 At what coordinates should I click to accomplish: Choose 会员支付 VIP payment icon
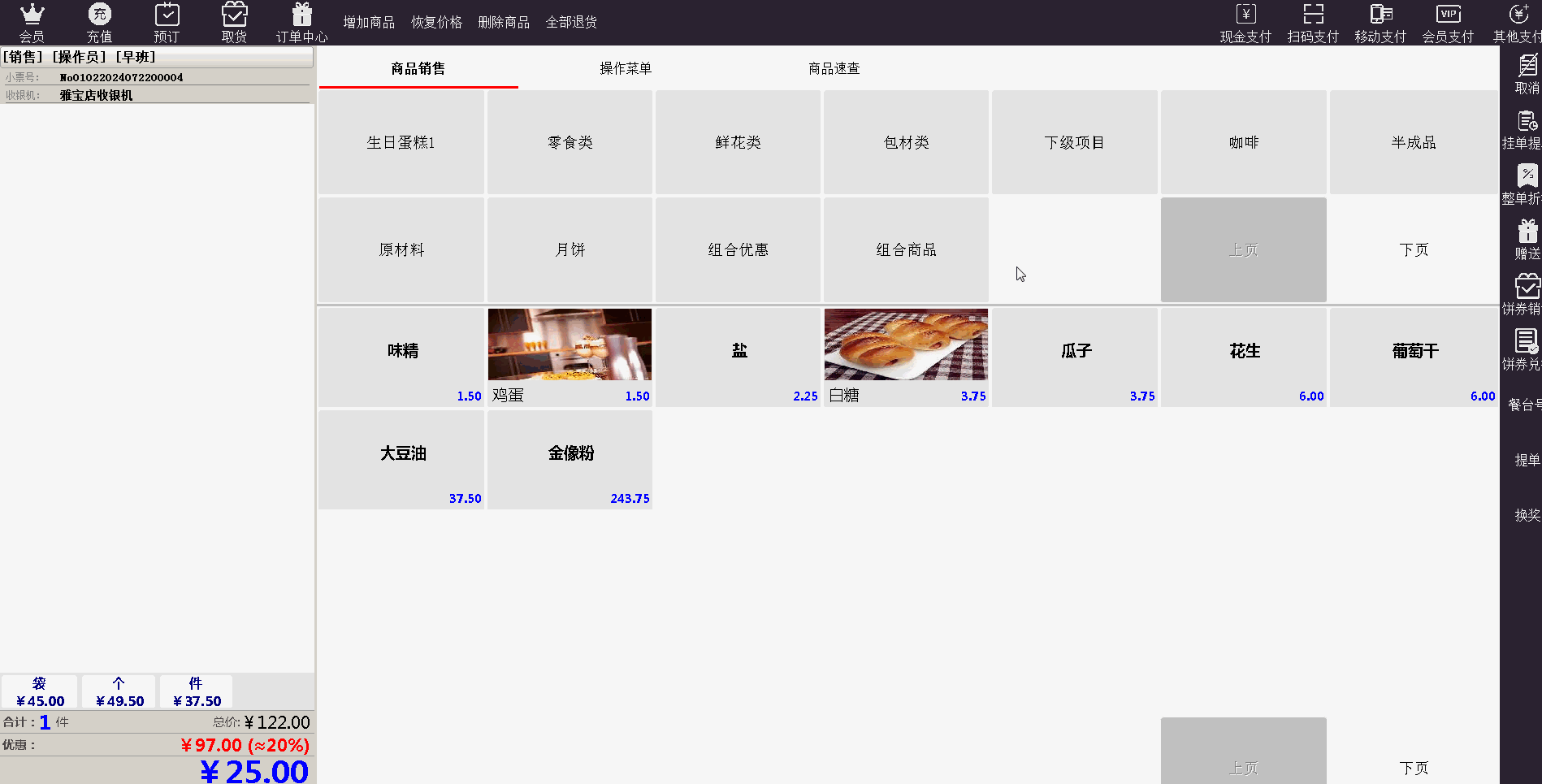click(x=1448, y=23)
